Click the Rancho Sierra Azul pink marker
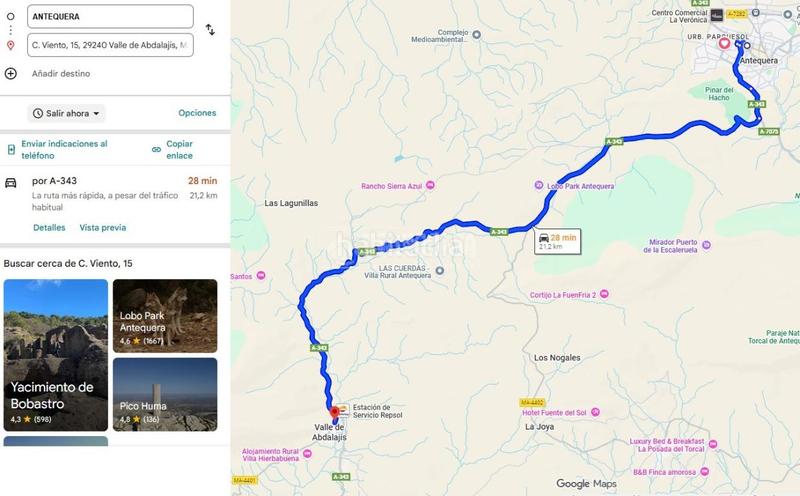The height and width of the screenshot is (496, 800). [430, 185]
